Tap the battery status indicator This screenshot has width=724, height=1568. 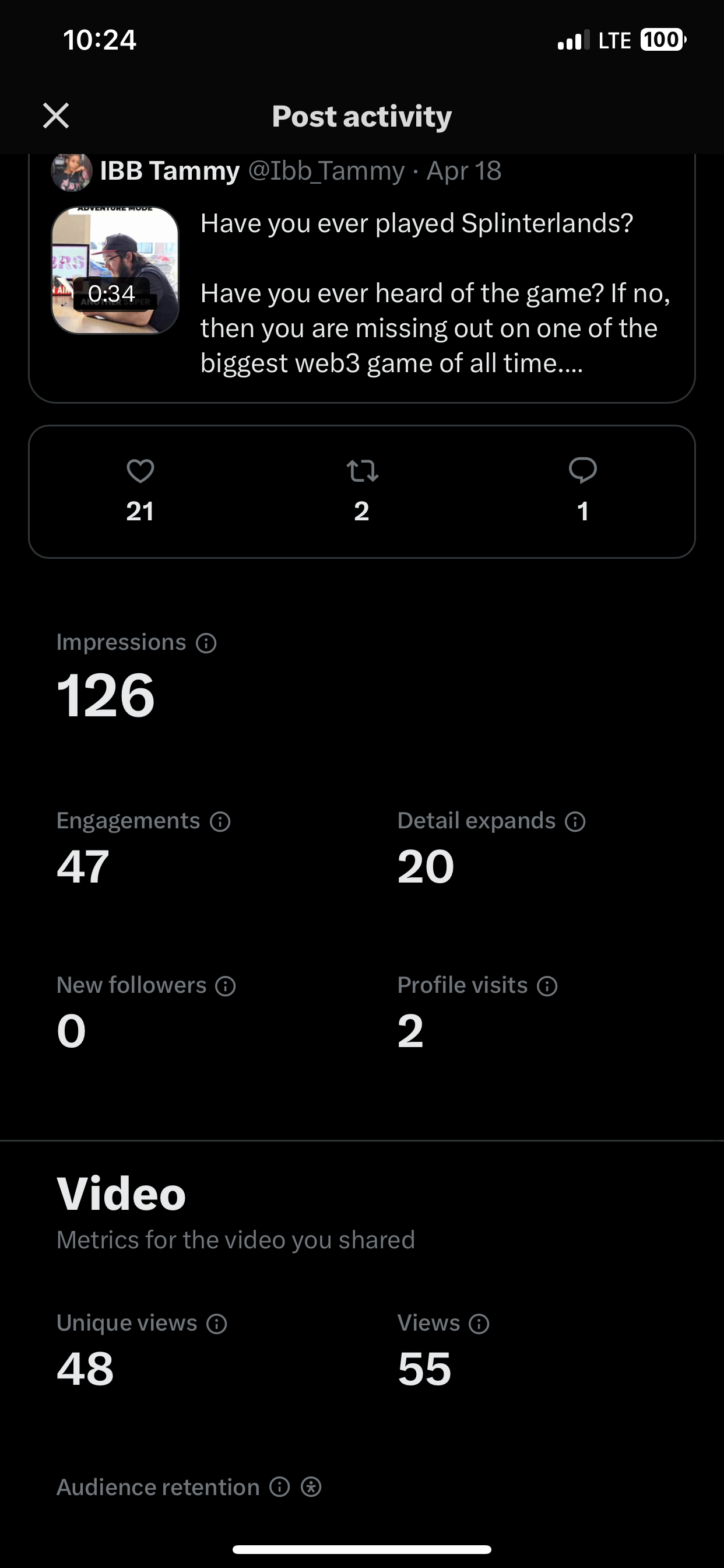coord(663,40)
